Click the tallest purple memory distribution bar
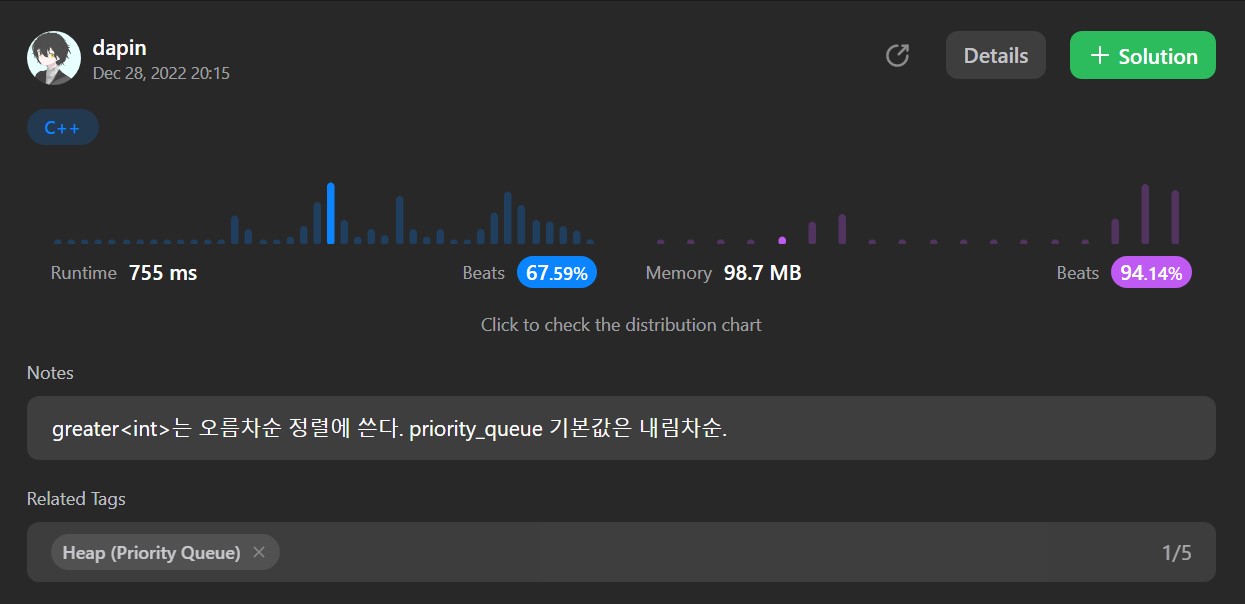Viewport: 1245px width, 604px height. pyautogui.click(x=1145, y=214)
